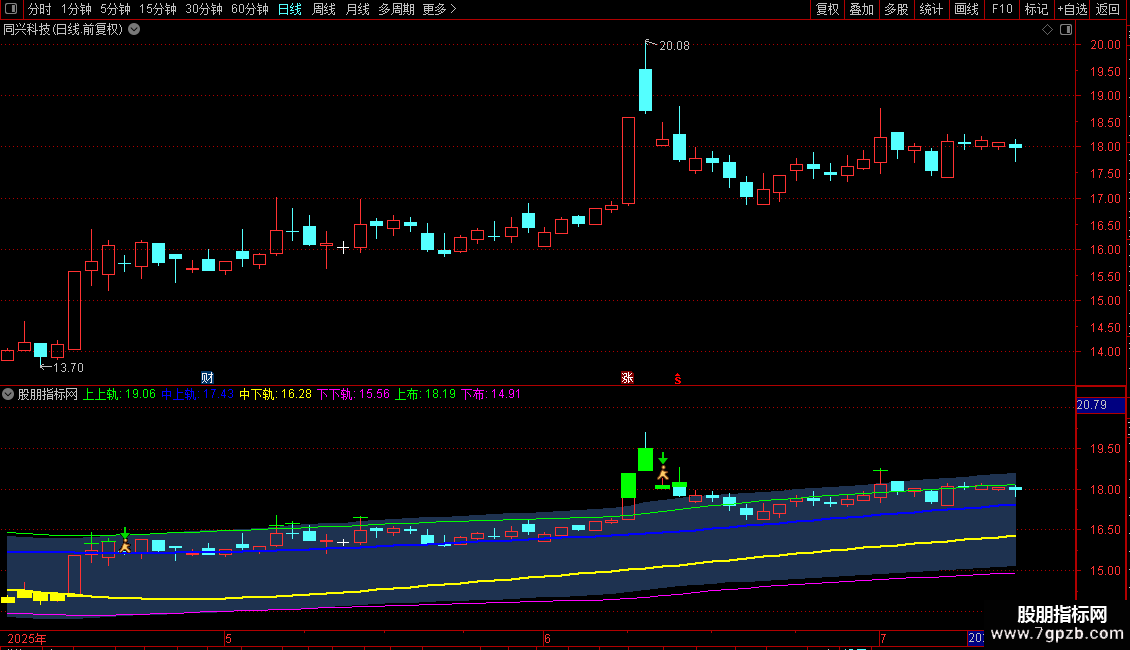Open F10 company info
The image size is (1130, 650).
1002,9
